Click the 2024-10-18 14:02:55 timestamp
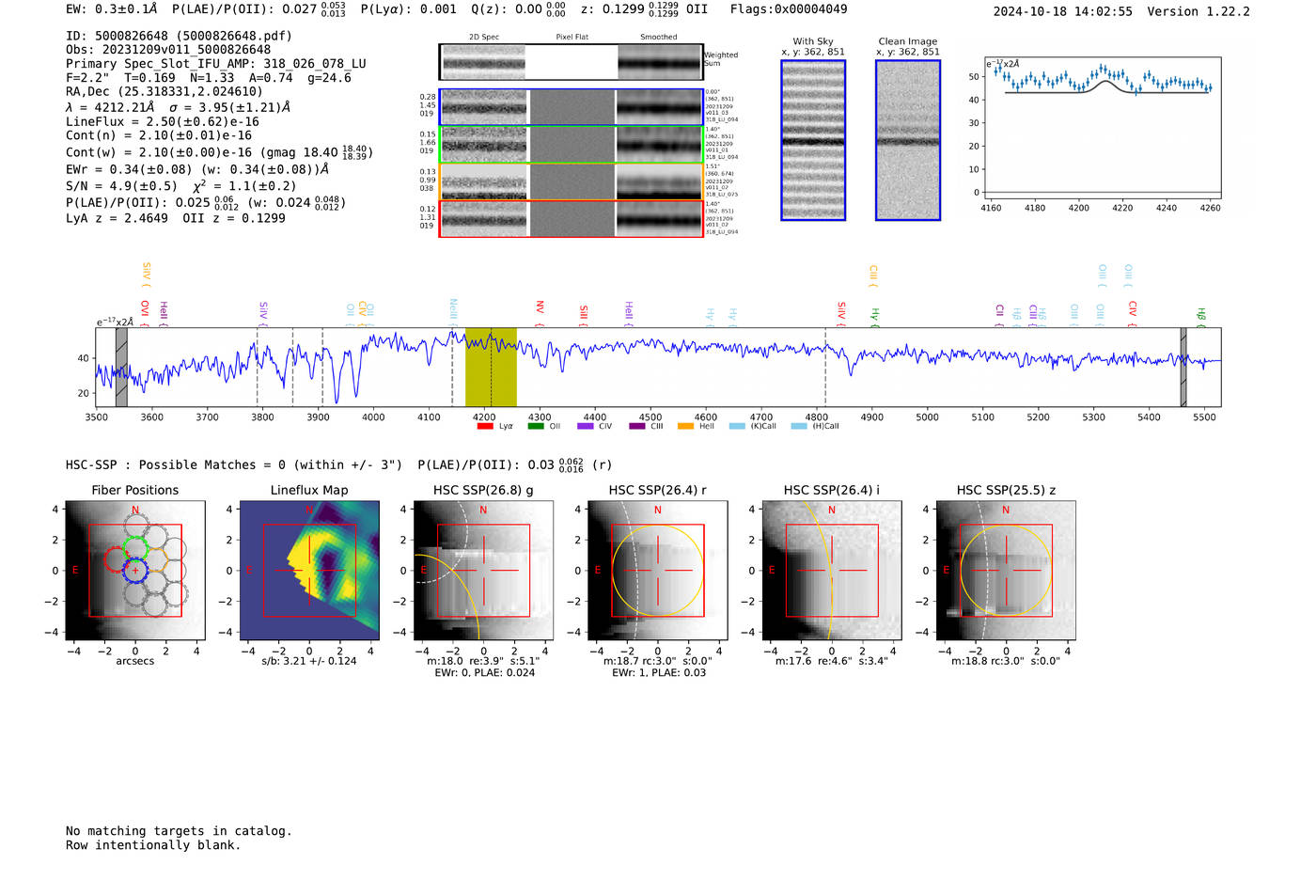1316x896 pixels. 1063,11
